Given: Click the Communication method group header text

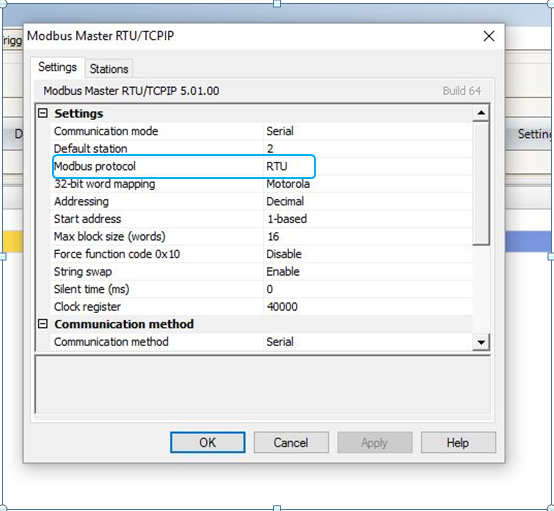Looking at the screenshot, I should [124, 324].
